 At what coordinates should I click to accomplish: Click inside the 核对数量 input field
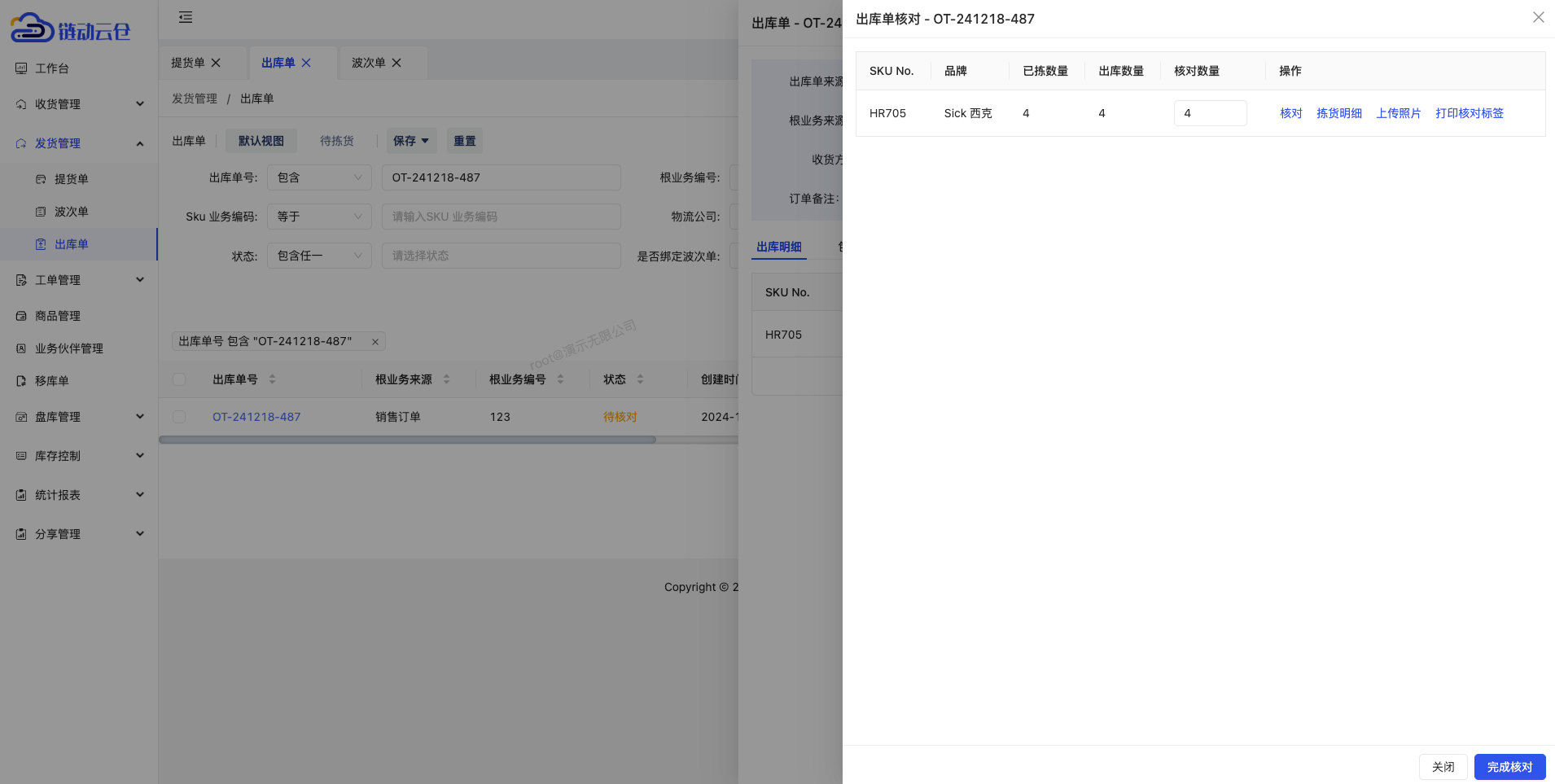[x=1210, y=112]
